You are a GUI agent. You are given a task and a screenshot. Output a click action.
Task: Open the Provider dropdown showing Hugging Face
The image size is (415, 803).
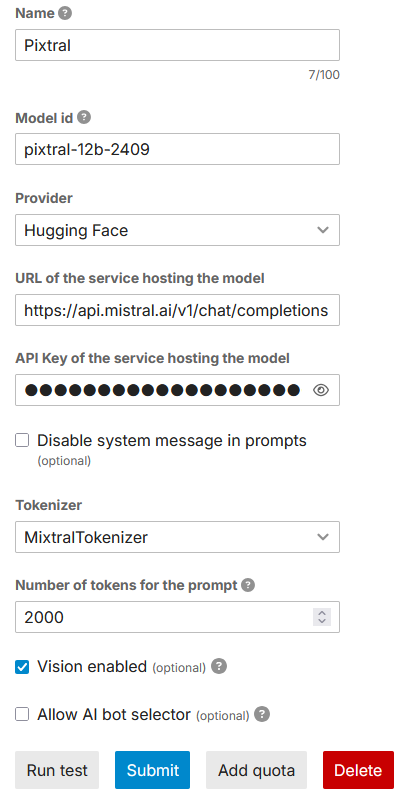(x=177, y=230)
